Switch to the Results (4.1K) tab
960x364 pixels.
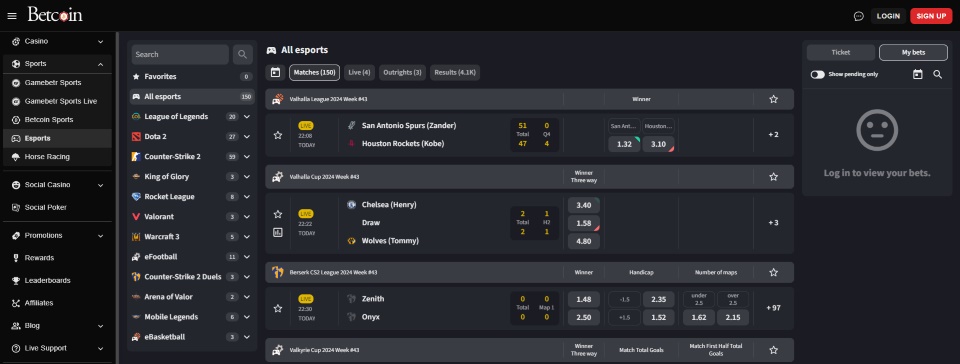(455, 72)
